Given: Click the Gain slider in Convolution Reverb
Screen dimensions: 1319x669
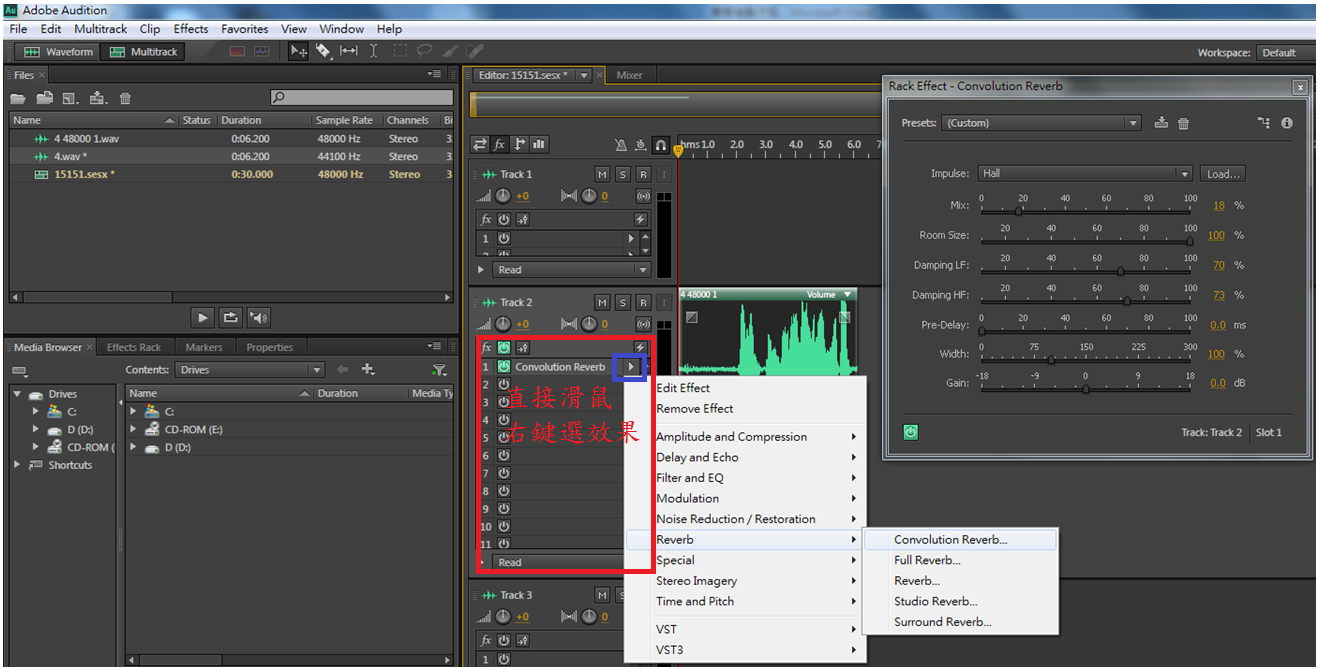Looking at the screenshot, I should coord(1087,388).
